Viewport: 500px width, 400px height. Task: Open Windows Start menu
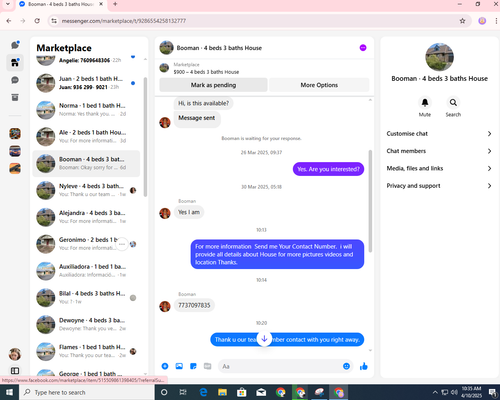coord(9,392)
